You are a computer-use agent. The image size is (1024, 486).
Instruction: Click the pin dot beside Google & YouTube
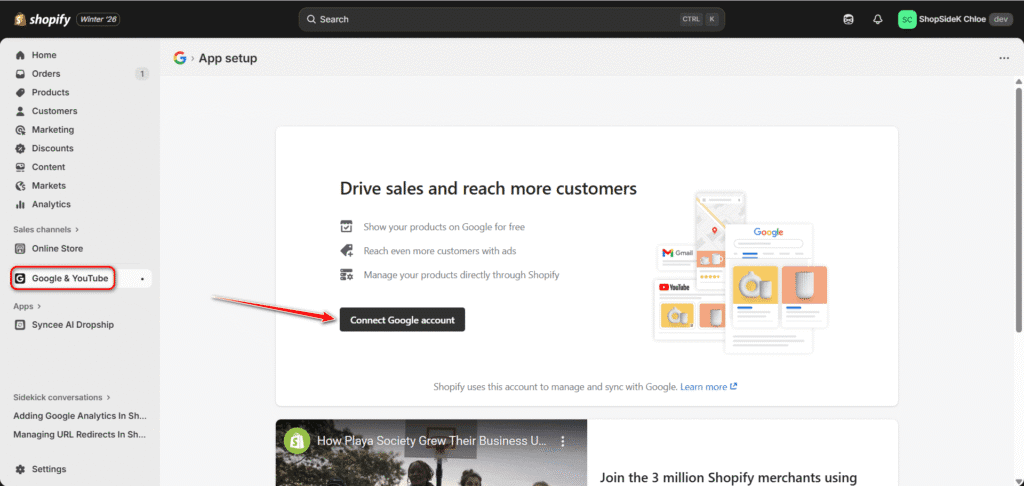click(x=142, y=279)
